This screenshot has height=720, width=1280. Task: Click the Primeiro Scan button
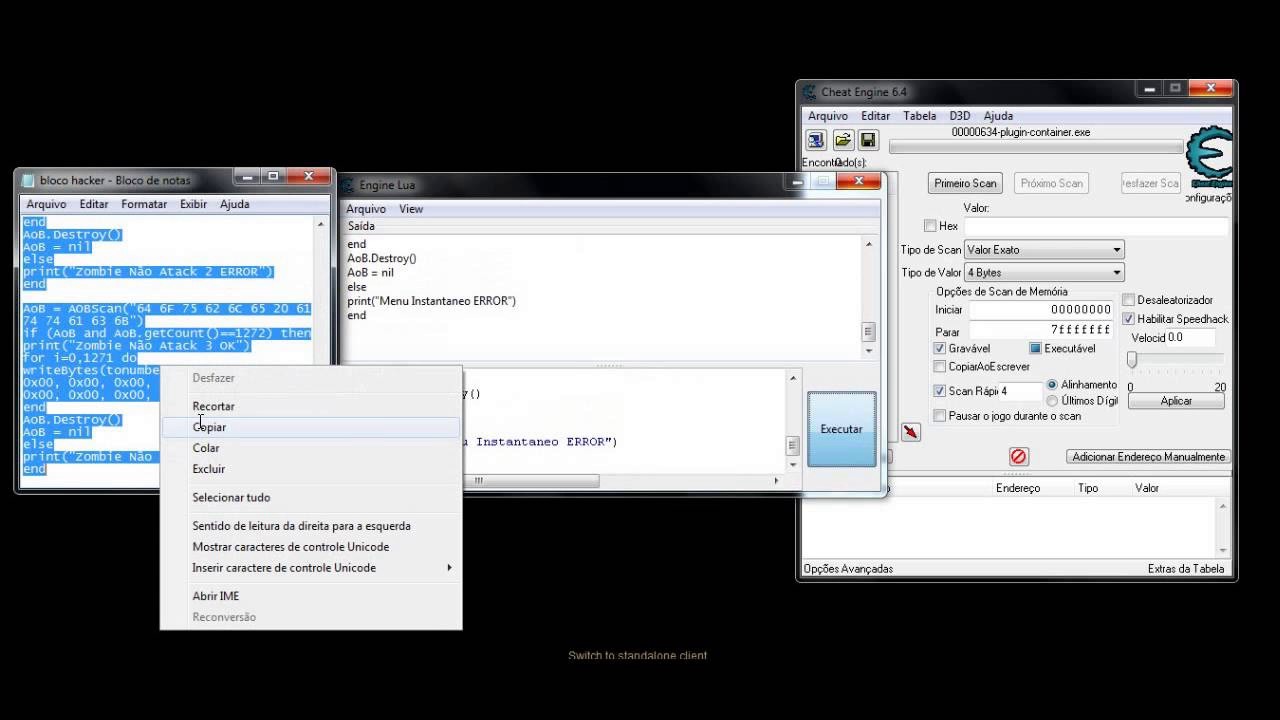tap(966, 183)
